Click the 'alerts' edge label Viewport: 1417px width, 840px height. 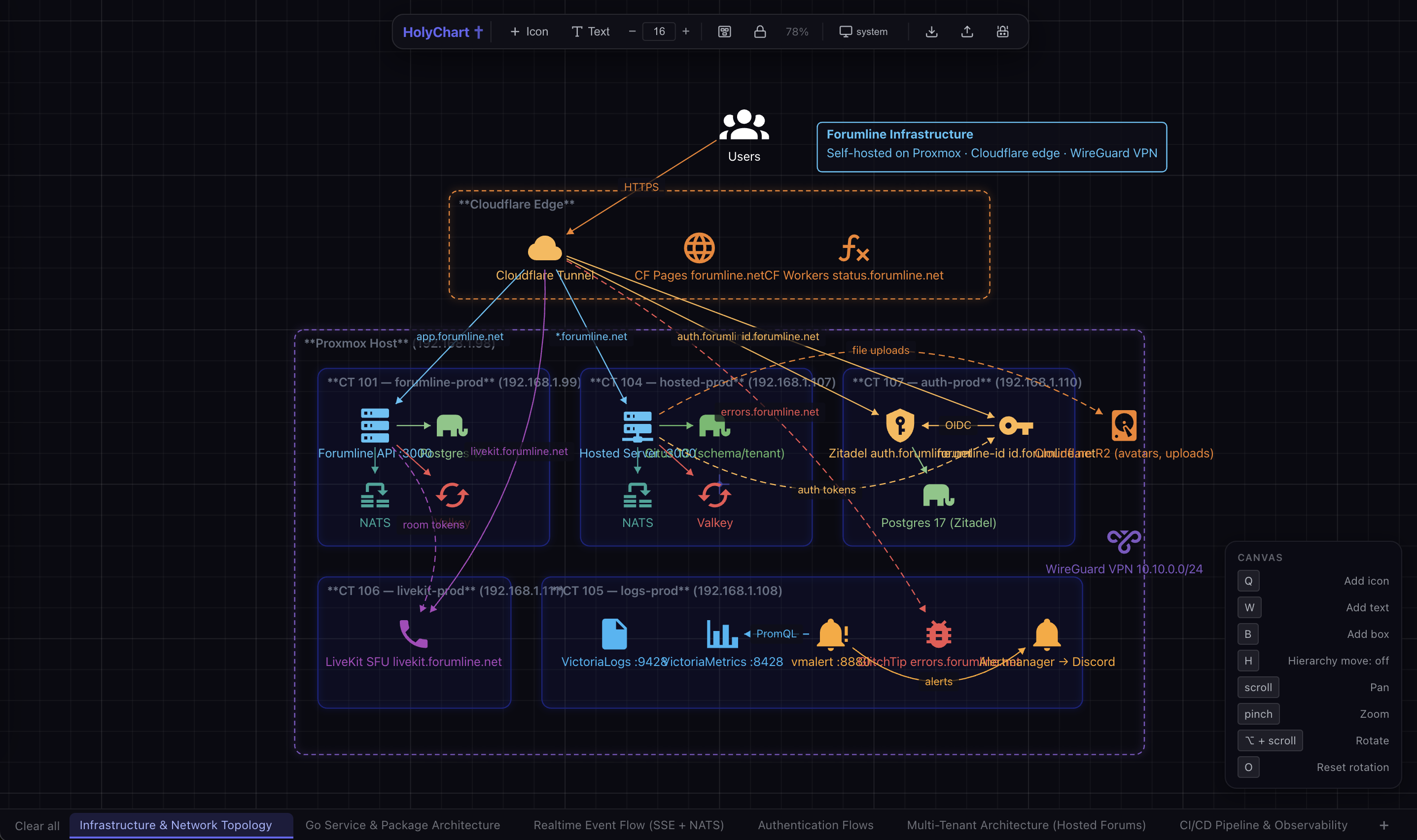[x=938, y=681]
